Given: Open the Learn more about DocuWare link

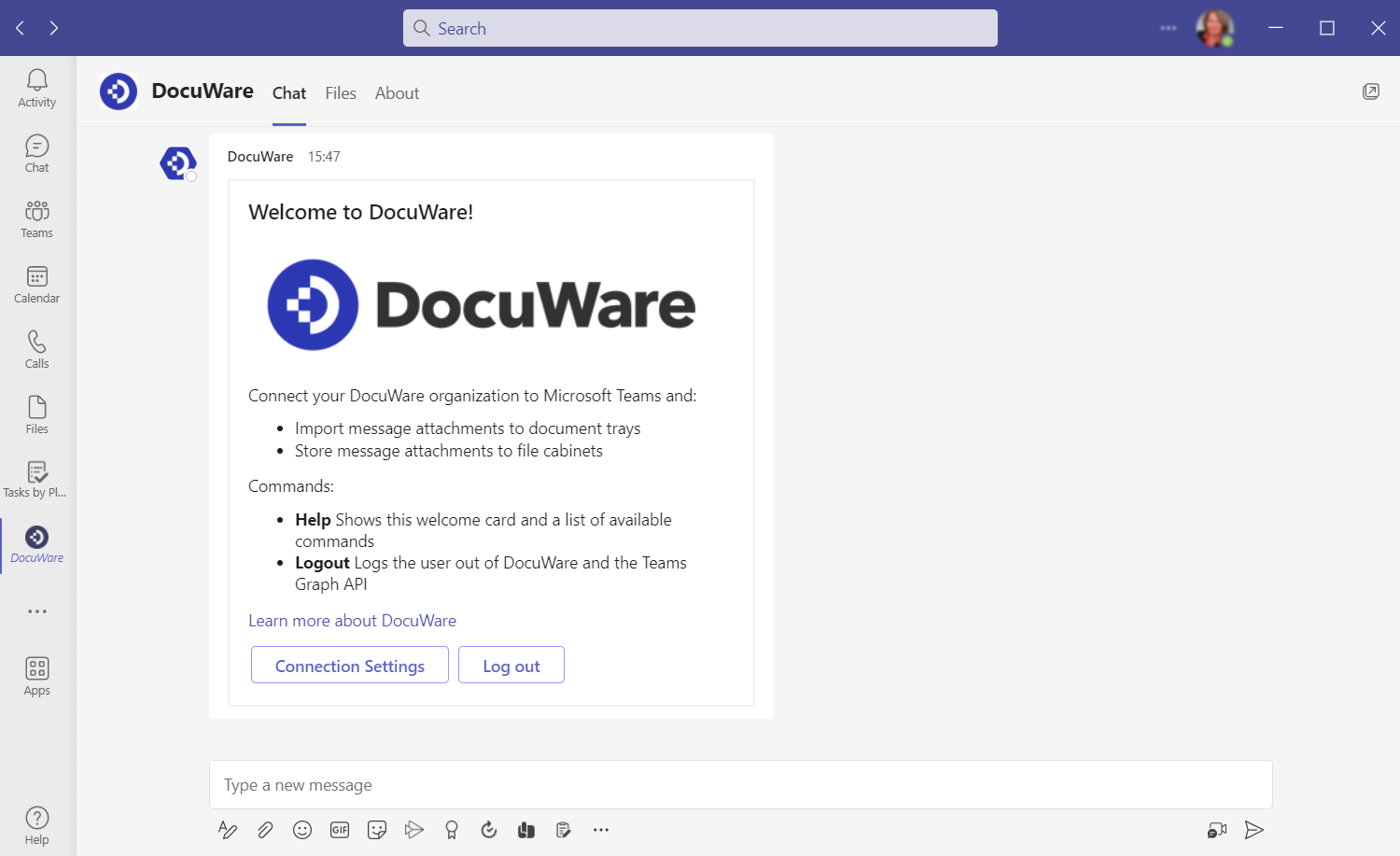Looking at the screenshot, I should pyautogui.click(x=352, y=621).
